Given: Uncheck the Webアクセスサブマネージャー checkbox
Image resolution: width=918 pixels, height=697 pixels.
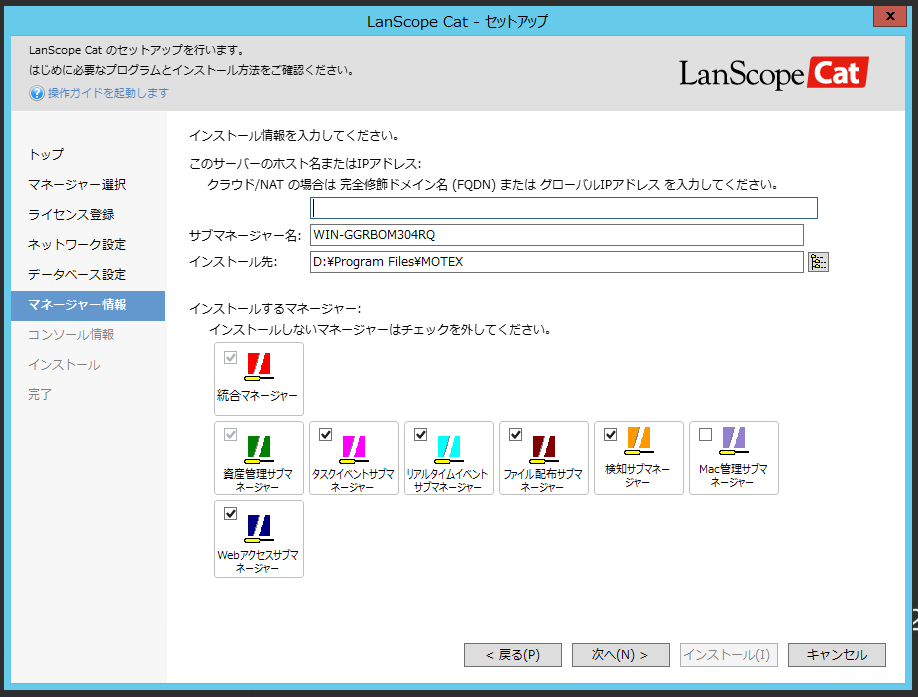Looking at the screenshot, I should point(228,515).
